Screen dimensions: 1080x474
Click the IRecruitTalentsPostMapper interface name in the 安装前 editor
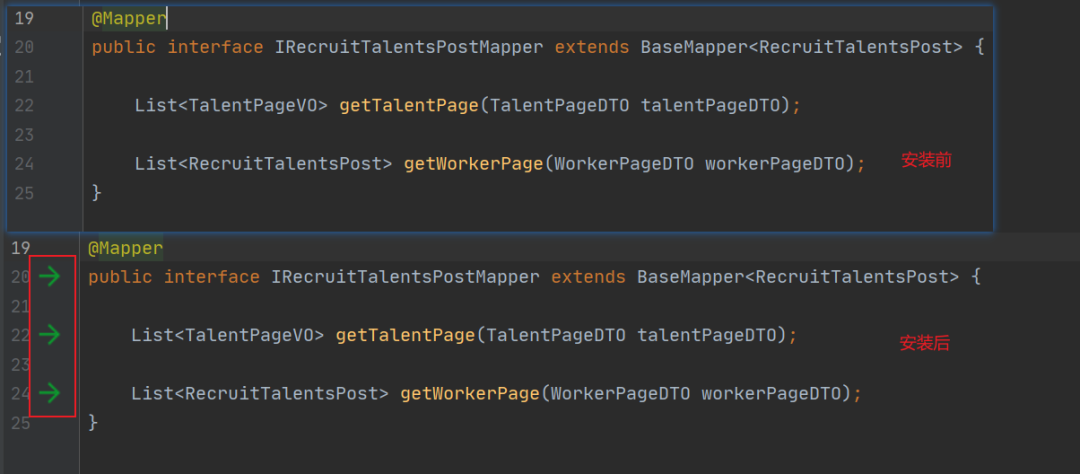coord(409,48)
